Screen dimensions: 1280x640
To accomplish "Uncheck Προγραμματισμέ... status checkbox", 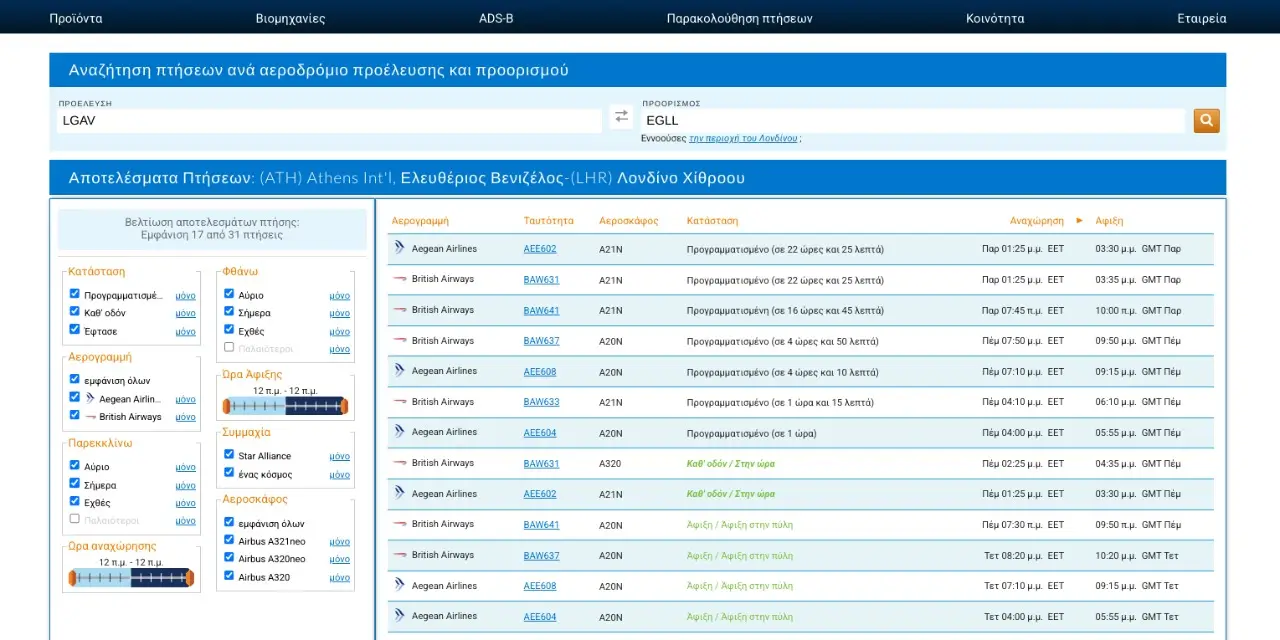I will point(74,294).
